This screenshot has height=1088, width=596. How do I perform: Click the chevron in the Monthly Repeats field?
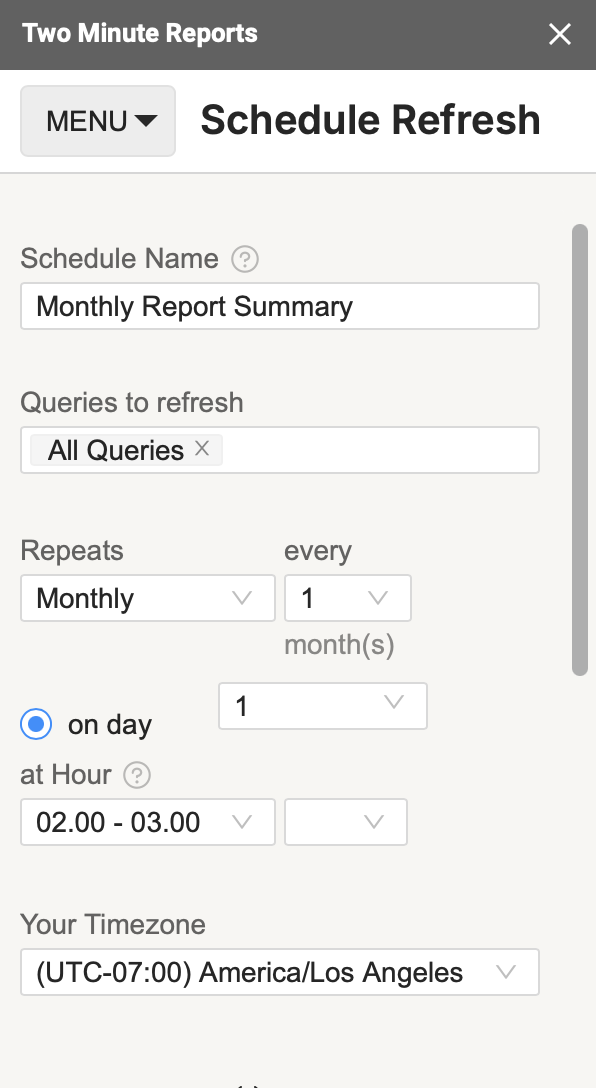point(241,597)
